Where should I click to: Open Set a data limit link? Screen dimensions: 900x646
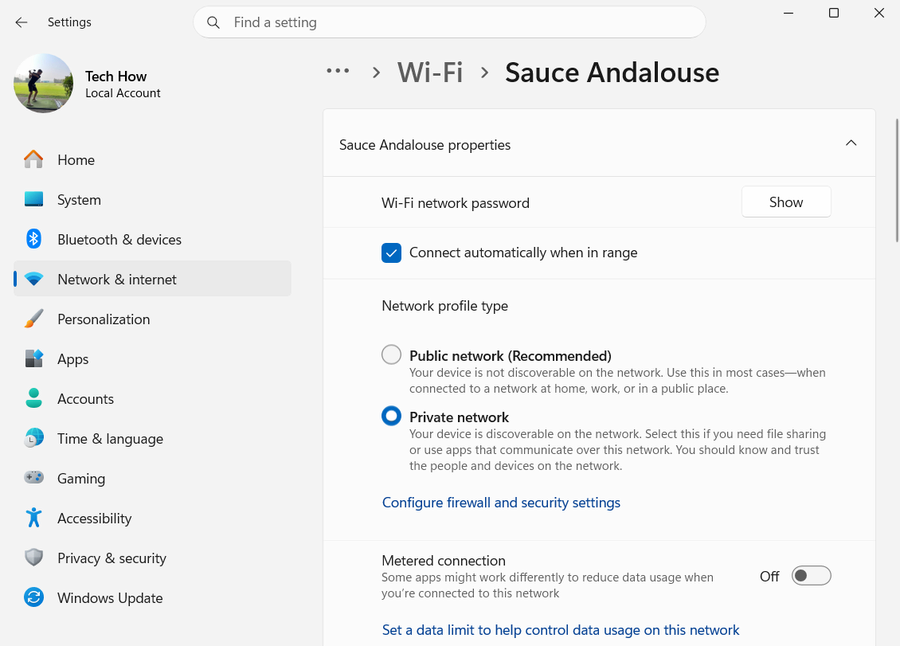pos(561,630)
